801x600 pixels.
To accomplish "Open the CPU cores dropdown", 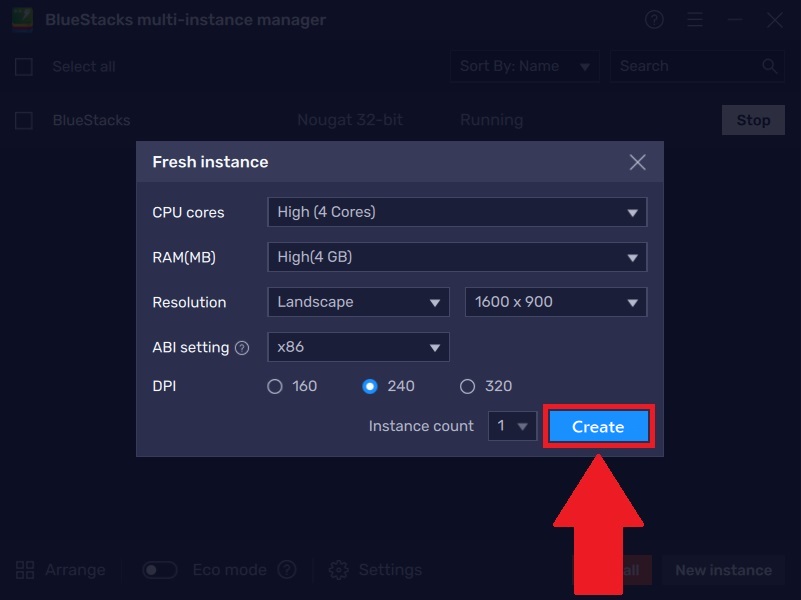I will point(457,212).
